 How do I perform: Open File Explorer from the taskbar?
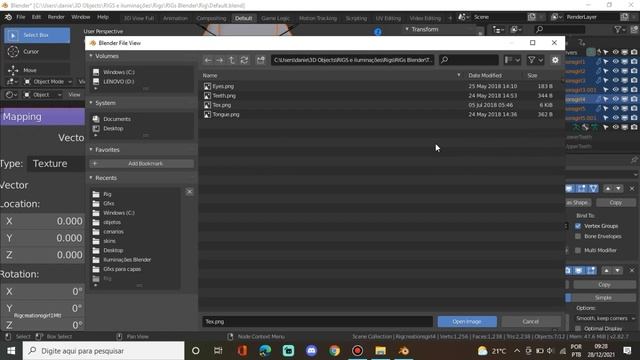pyautogui.click(x=380, y=351)
